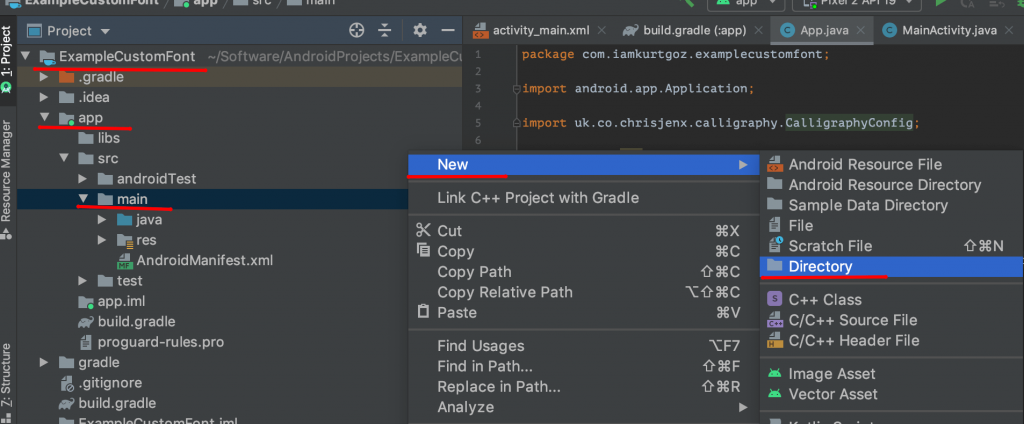Click Copy Path in the context menu
This screenshot has width=1024, height=424.
pyautogui.click(x=474, y=272)
